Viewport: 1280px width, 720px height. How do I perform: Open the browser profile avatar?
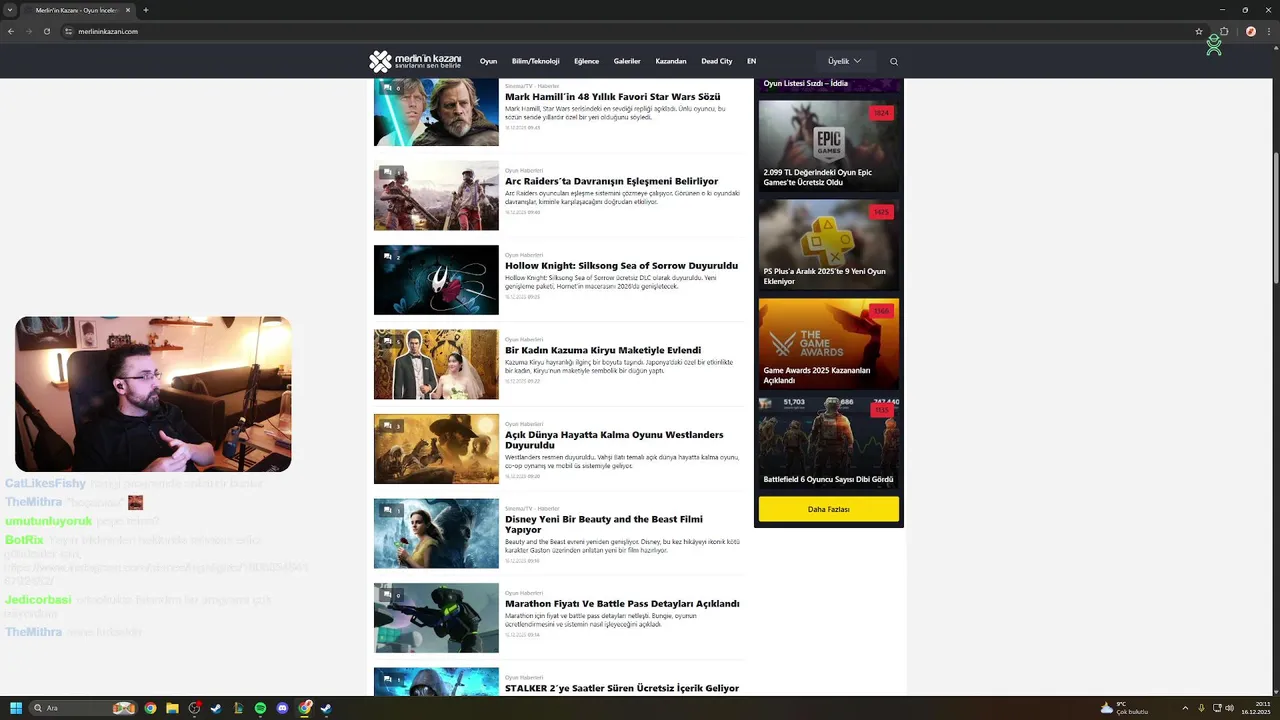[x=1251, y=31]
